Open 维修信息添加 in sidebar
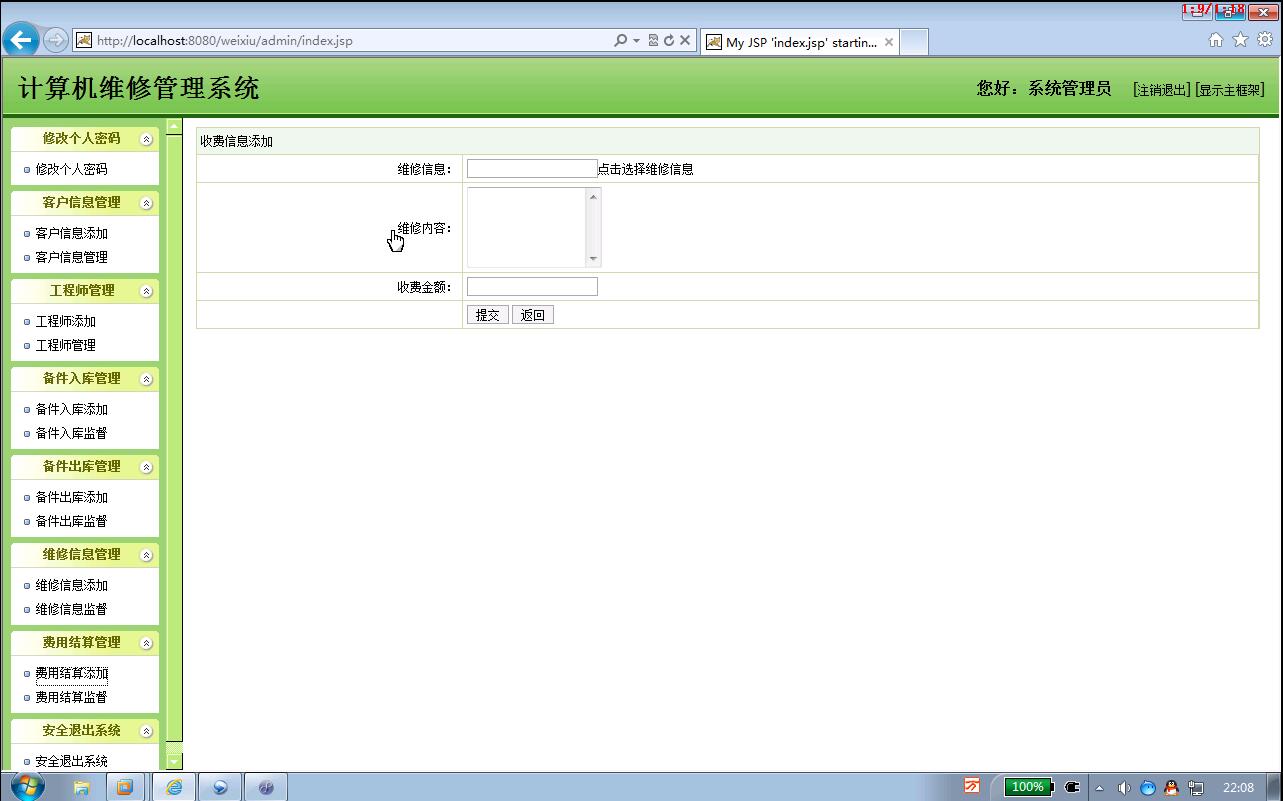This screenshot has height=801, width=1283. pyautogui.click(x=71, y=585)
